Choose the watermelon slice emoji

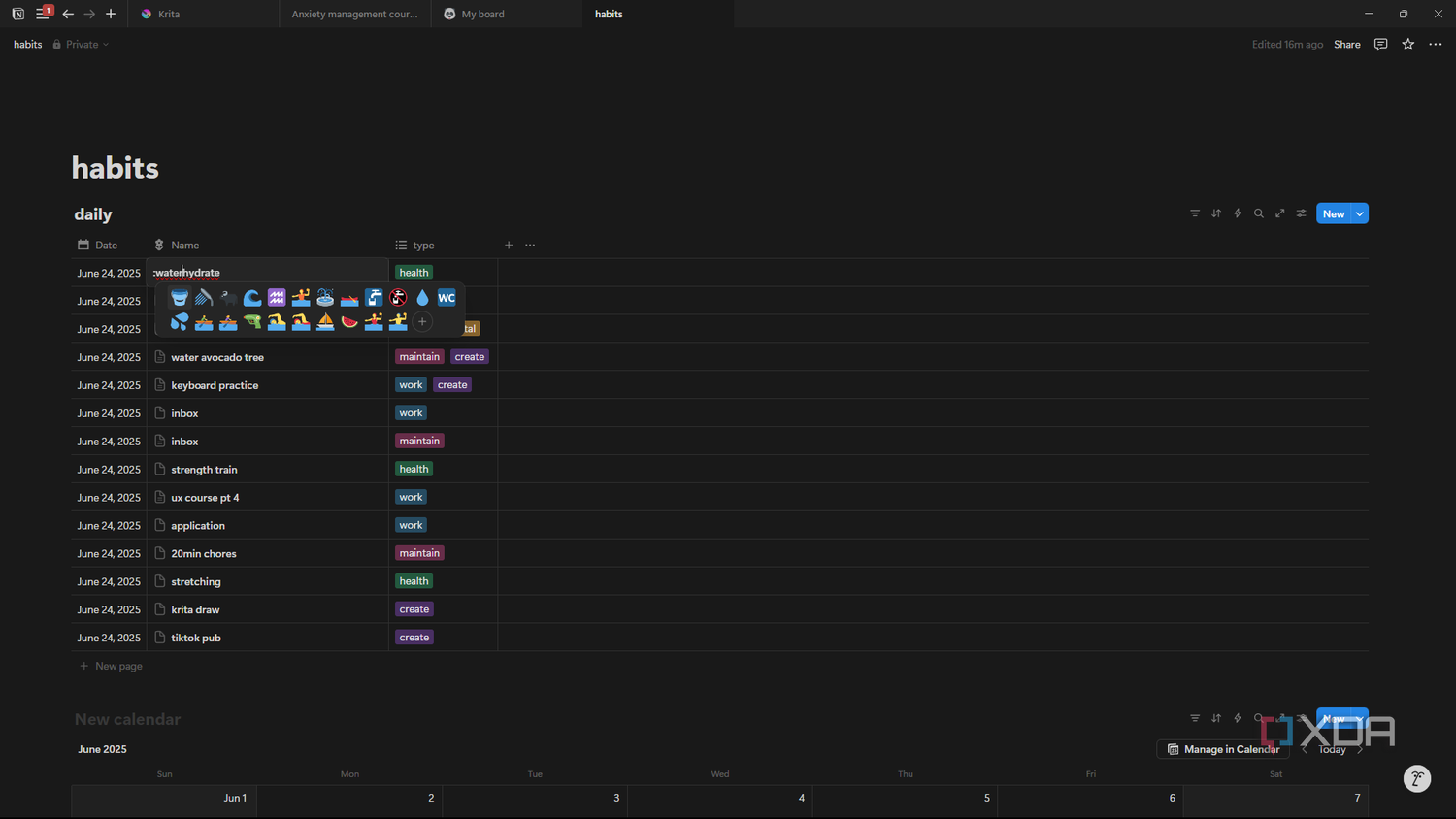pos(349,321)
